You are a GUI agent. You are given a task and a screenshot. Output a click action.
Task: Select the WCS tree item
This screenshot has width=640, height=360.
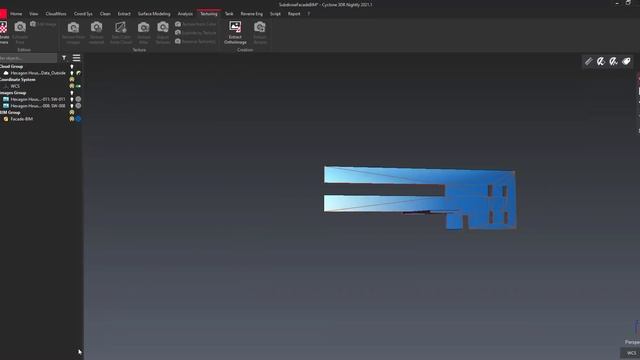pos(15,86)
